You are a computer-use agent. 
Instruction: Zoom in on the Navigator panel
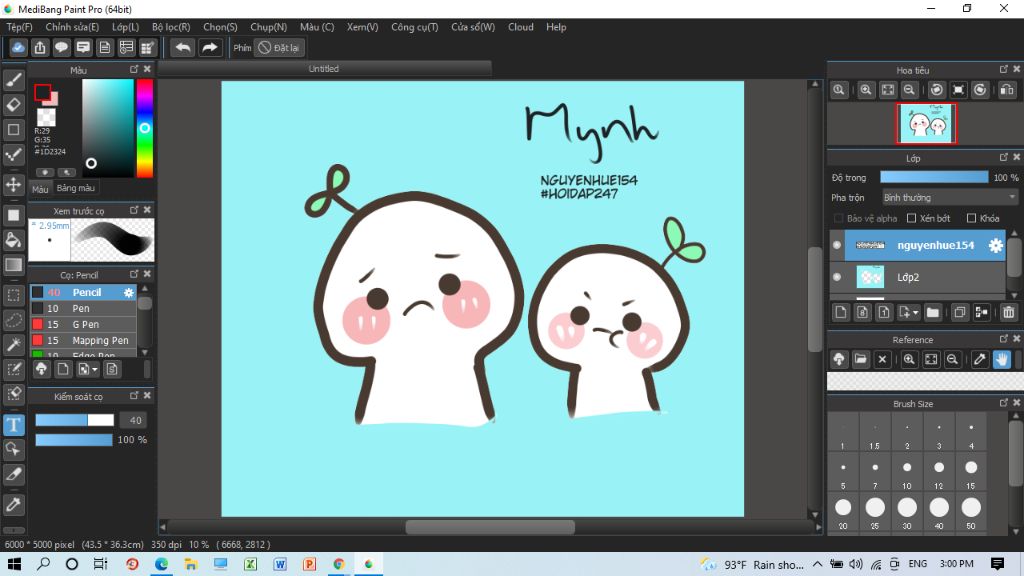tap(866, 90)
